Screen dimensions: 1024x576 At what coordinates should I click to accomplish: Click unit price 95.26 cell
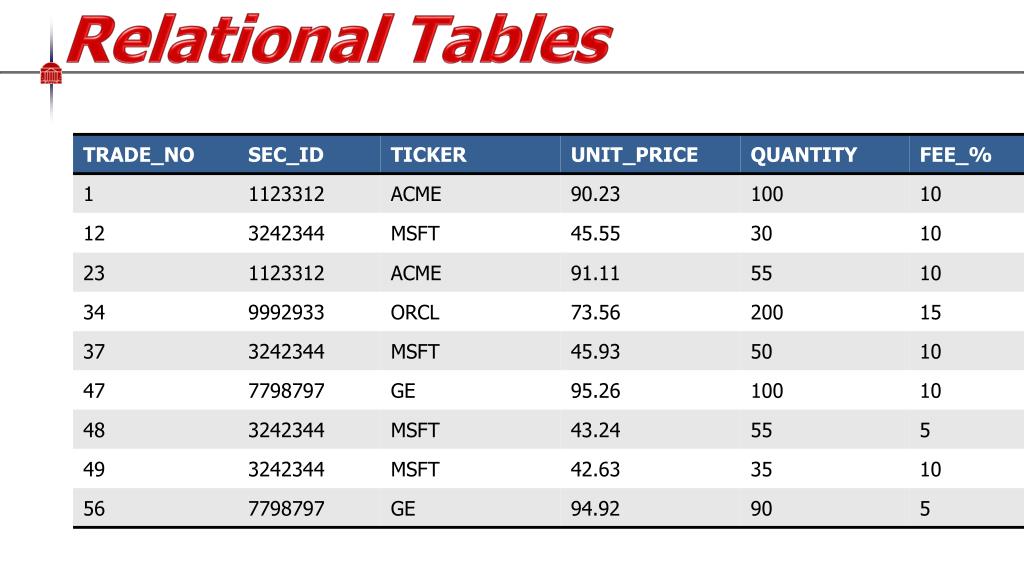point(595,391)
